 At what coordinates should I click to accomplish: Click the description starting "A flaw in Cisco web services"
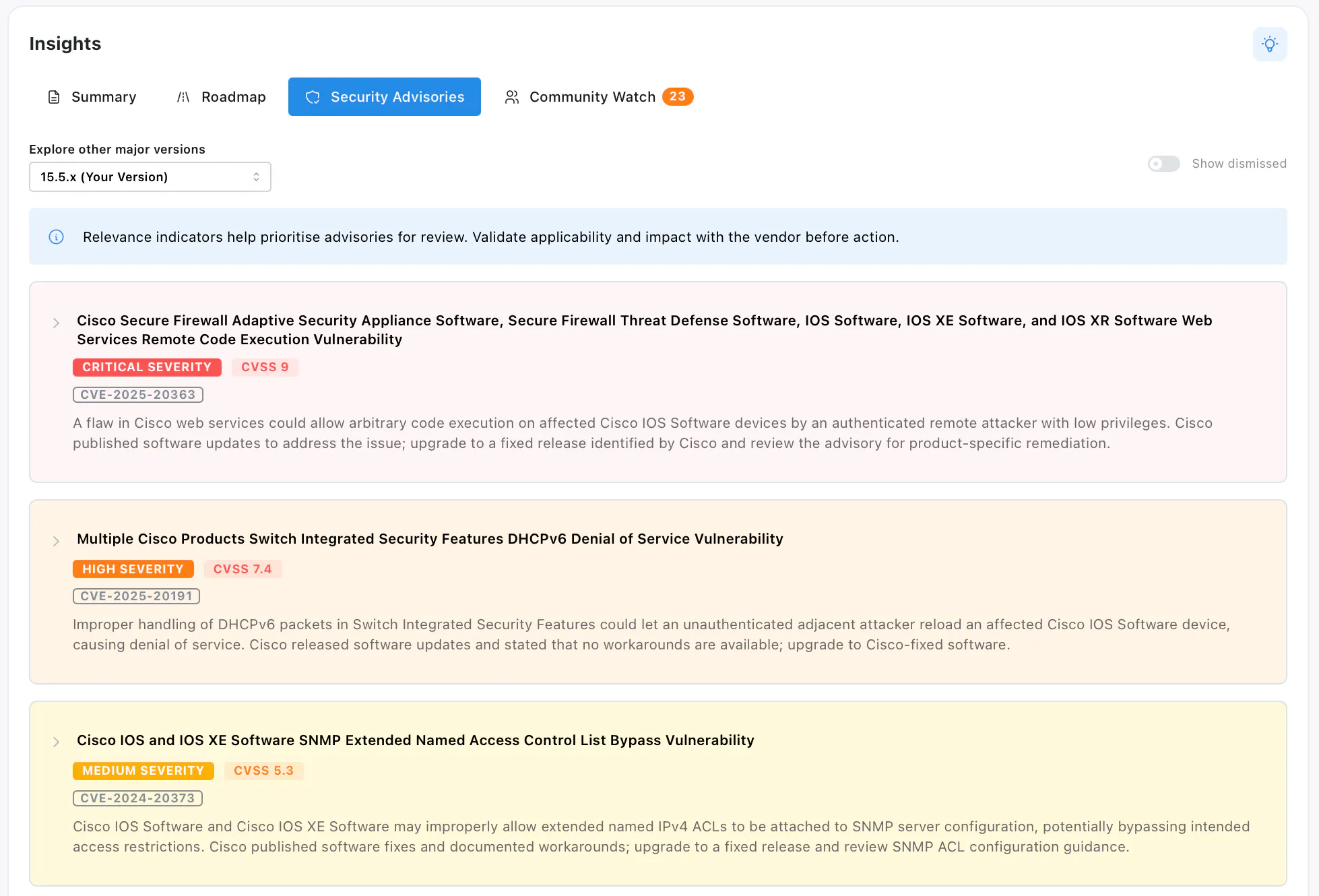[643, 433]
